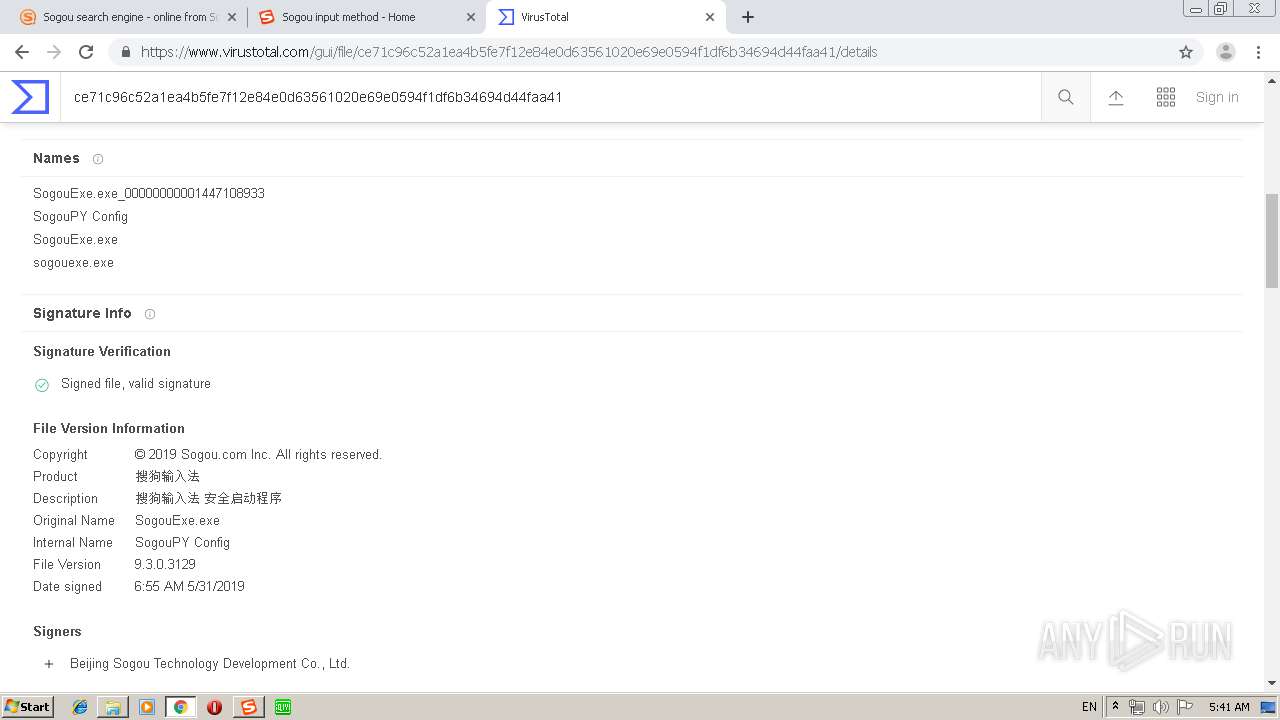1280x720 pixels.
Task: Select the Internal Name value SogouPY Config
Action: click(x=182, y=543)
